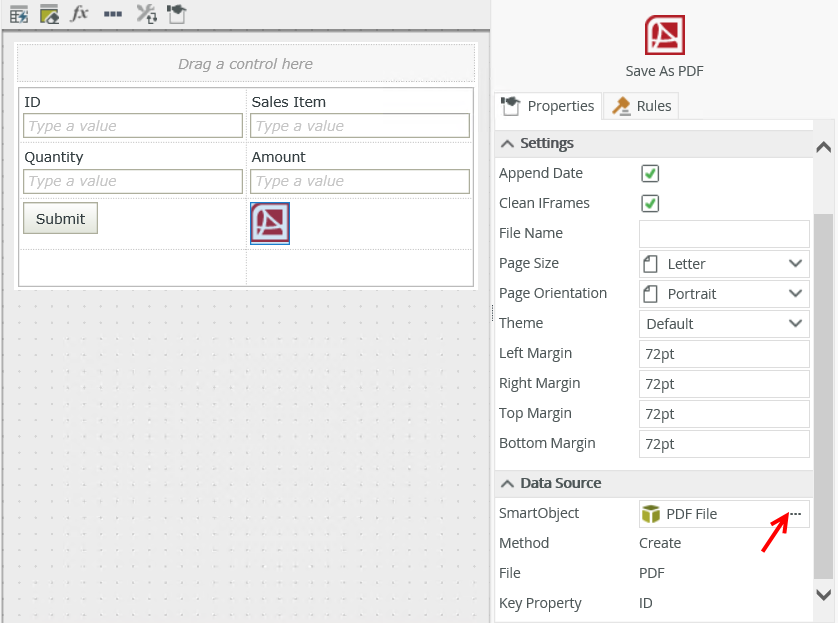Click the properties panel scrollbar thumb
This screenshot has height=623, width=838.
(824, 395)
